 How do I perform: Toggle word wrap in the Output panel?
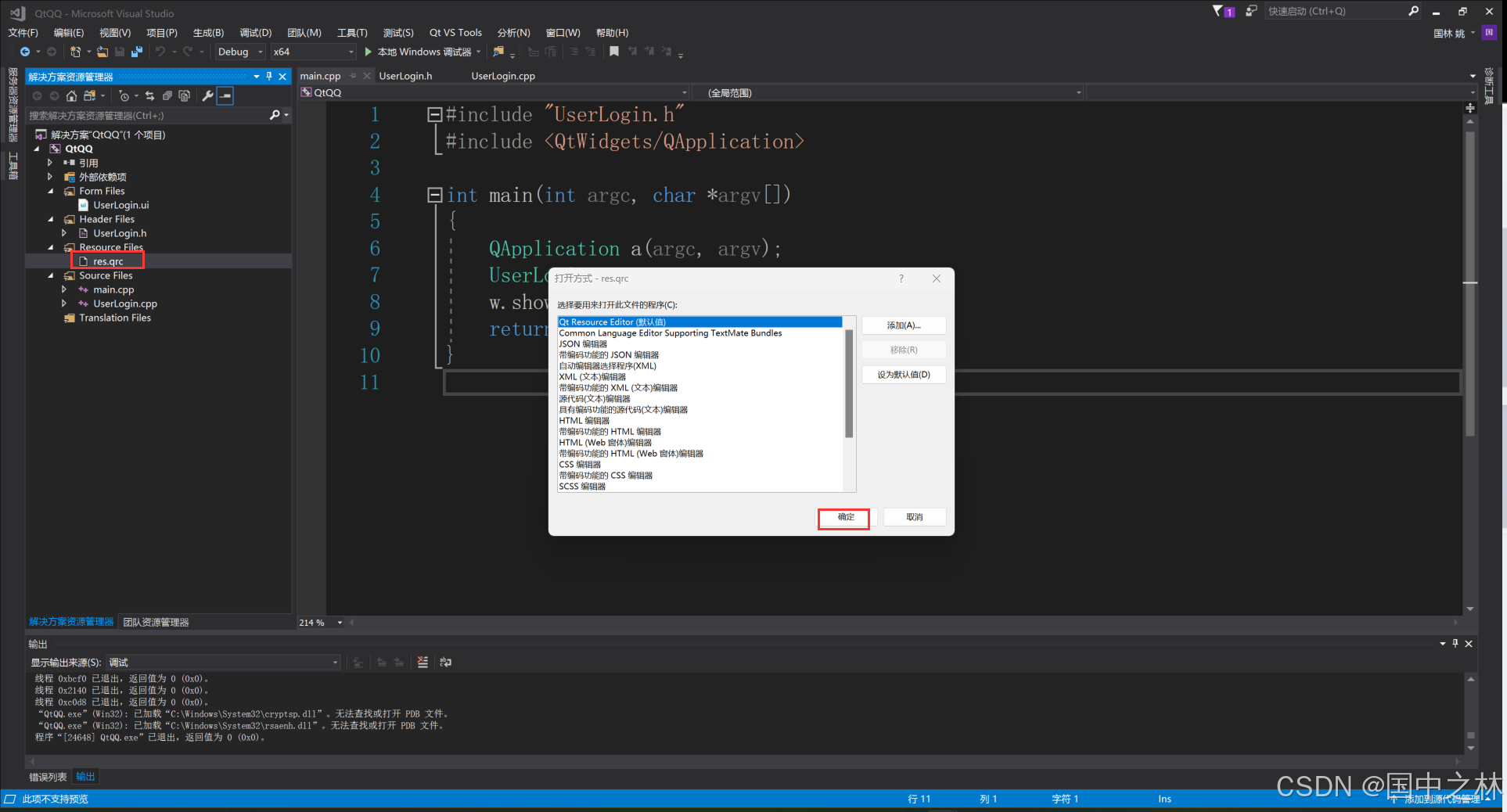tap(445, 662)
